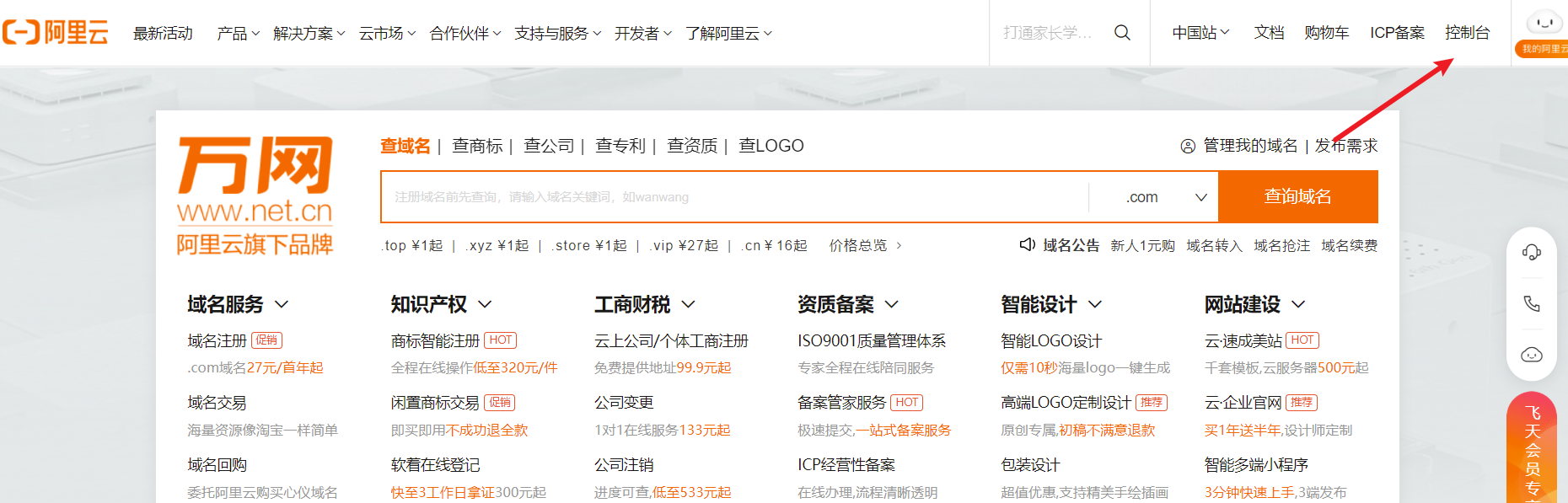Open the 新人1元购 link

tap(1142, 245)
